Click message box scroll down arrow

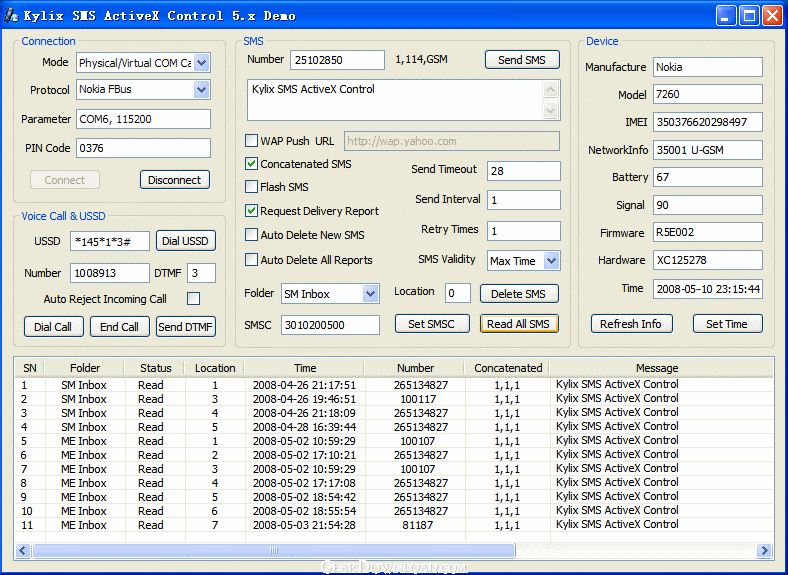[x=550, y=110]
